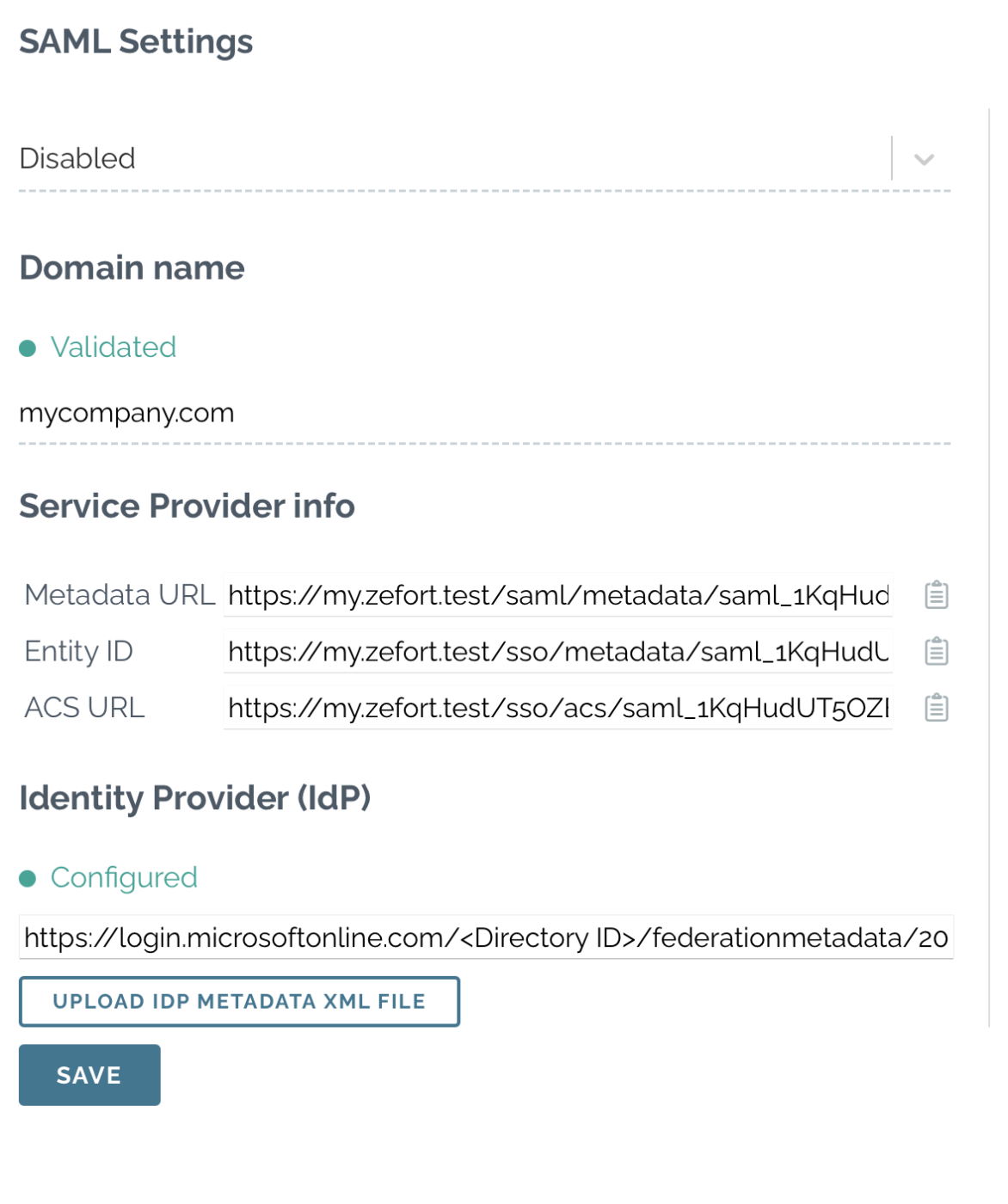Copy the Metadata URL to clipboard
Viewport: 1008px width, 1204px height.
(937, 594)
